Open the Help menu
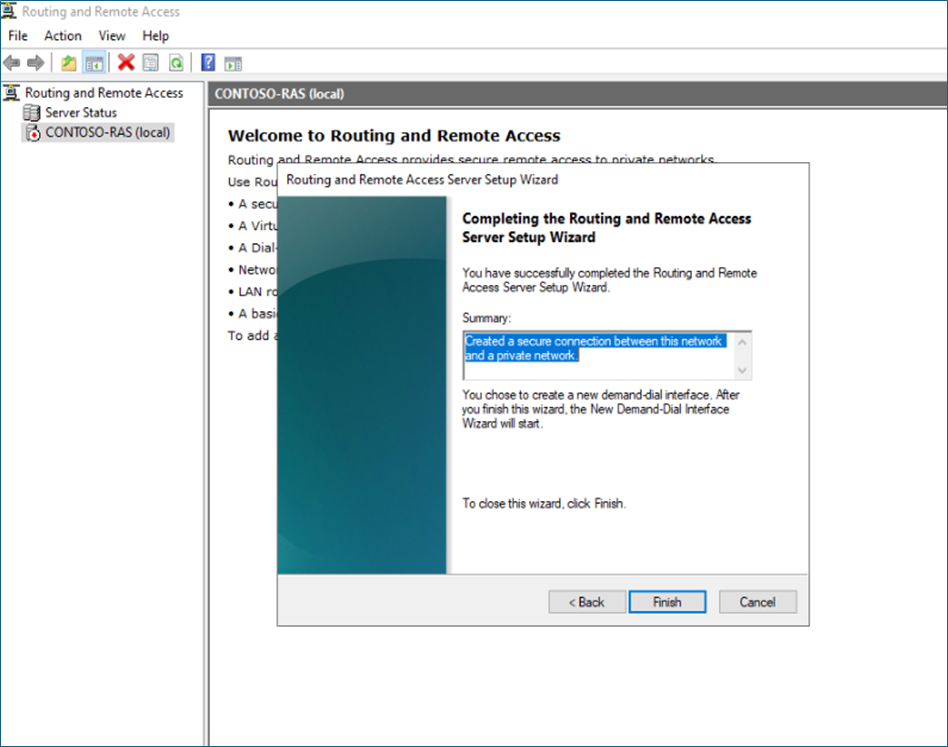 [x=156, y=36]
